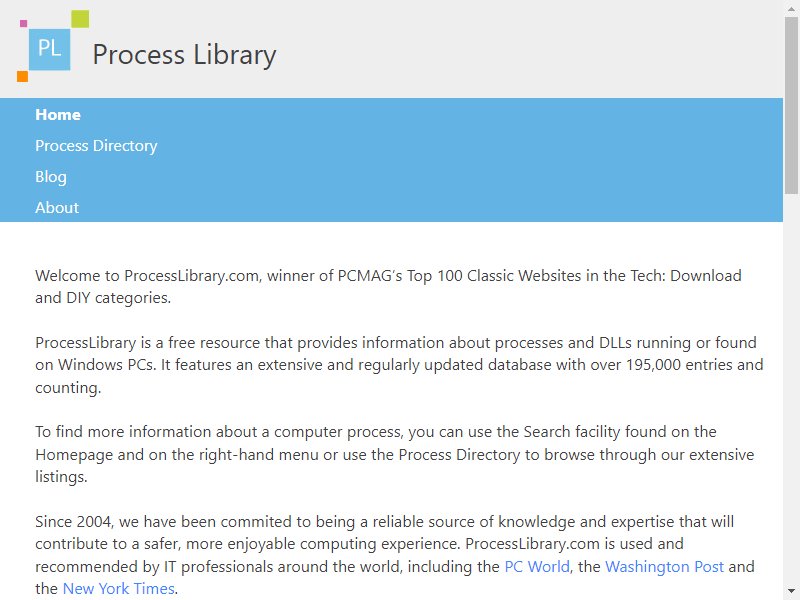The height and width of the screenshot is (600, 800).
Task: Open the Blog section
Action: (51, 177)
